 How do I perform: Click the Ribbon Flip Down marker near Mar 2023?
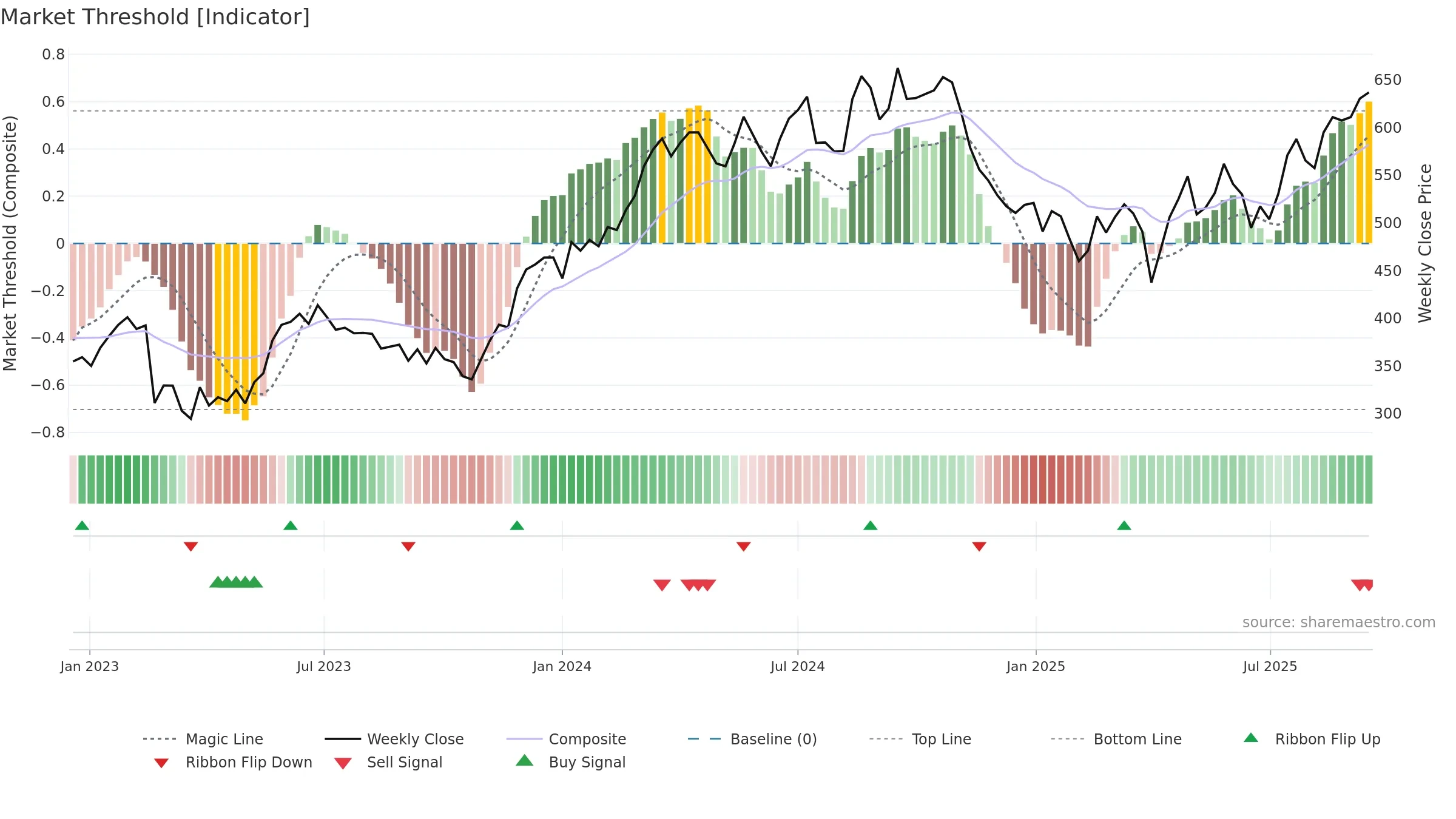coord(191,547)
